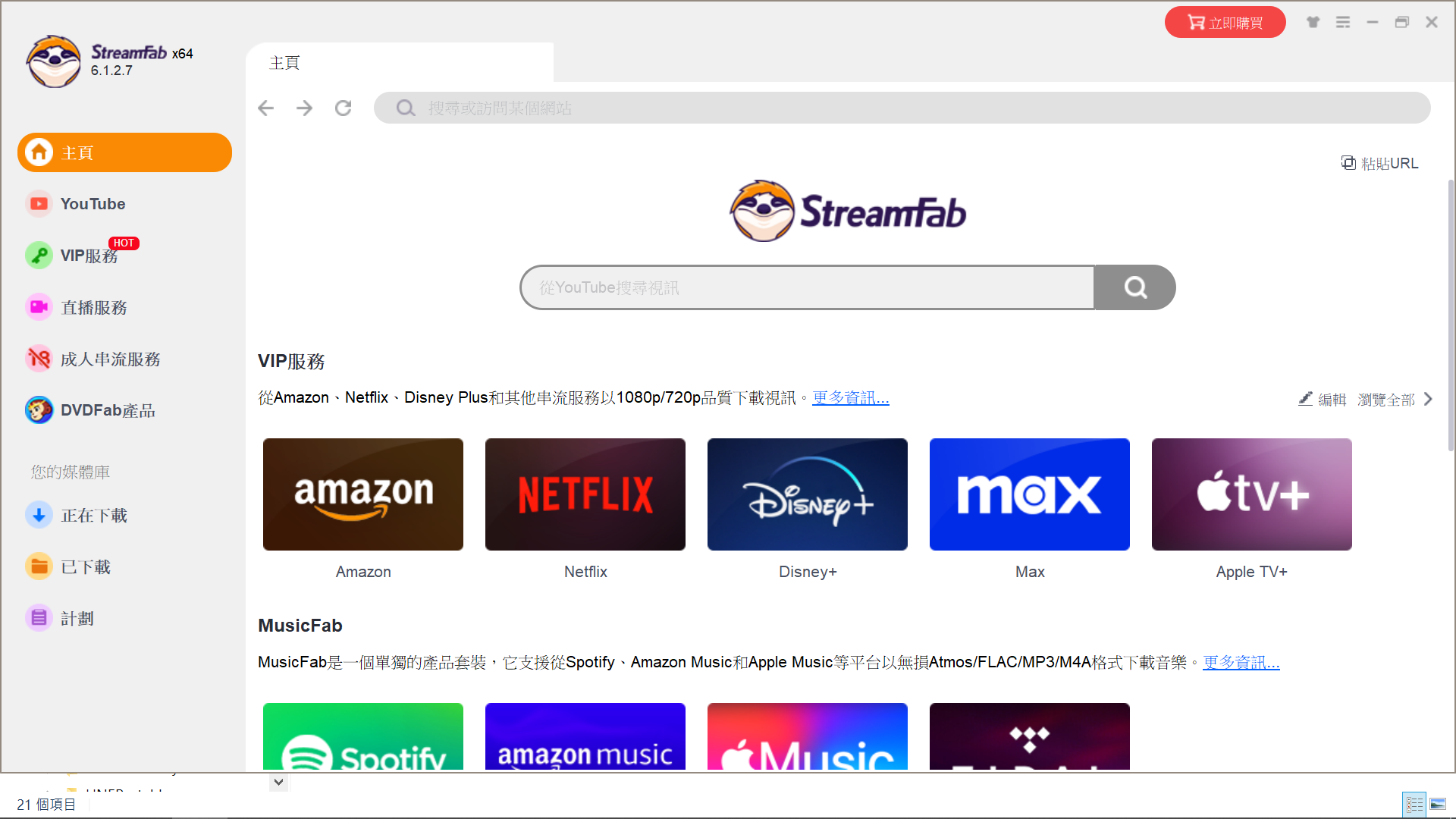1456x819 pixels.
Task: Click the YouTube search magnifier button
Action: pos(1134,287)
